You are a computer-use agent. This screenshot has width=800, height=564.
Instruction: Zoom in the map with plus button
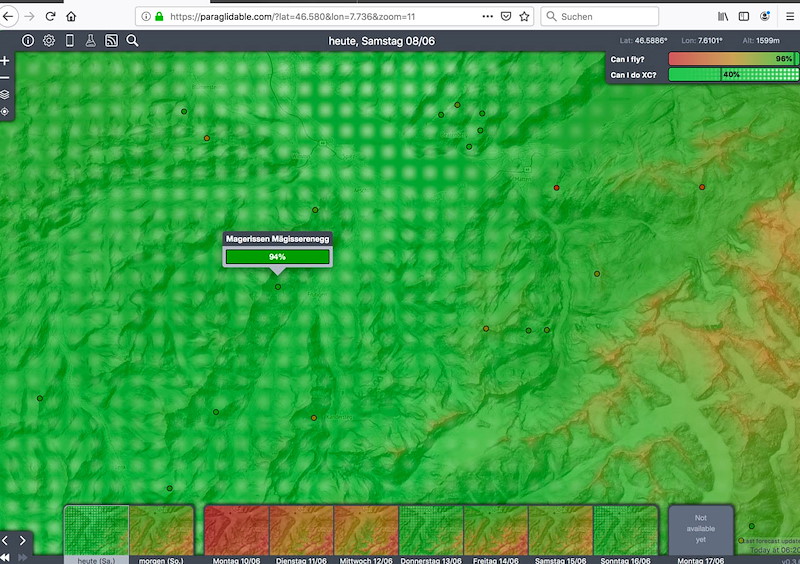[x=5, y=61]
